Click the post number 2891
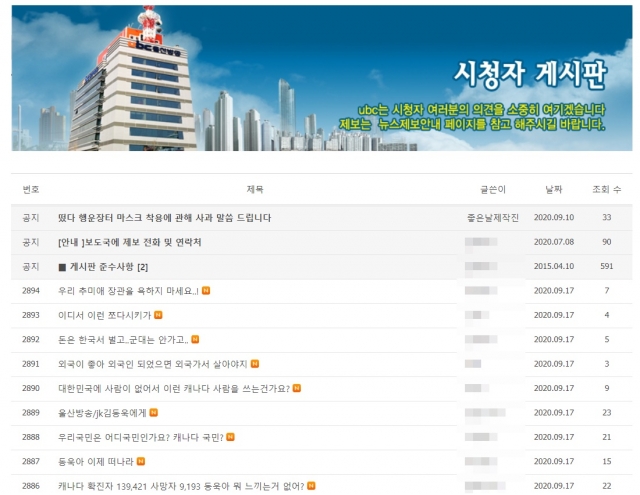Image resolution: width=640 pixels, height=495 pixels. click(x=31, y=364)
